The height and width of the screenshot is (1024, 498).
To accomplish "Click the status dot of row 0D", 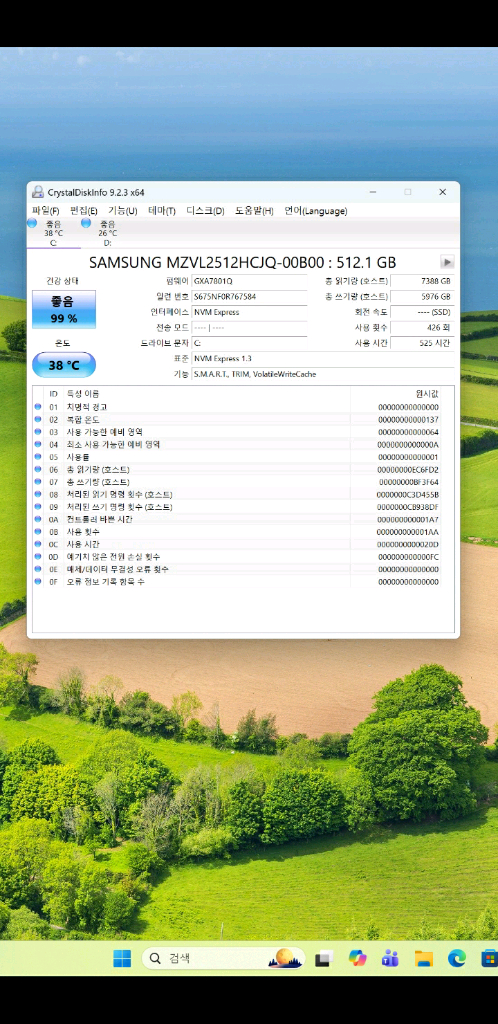I will click(x=38, y=556).
